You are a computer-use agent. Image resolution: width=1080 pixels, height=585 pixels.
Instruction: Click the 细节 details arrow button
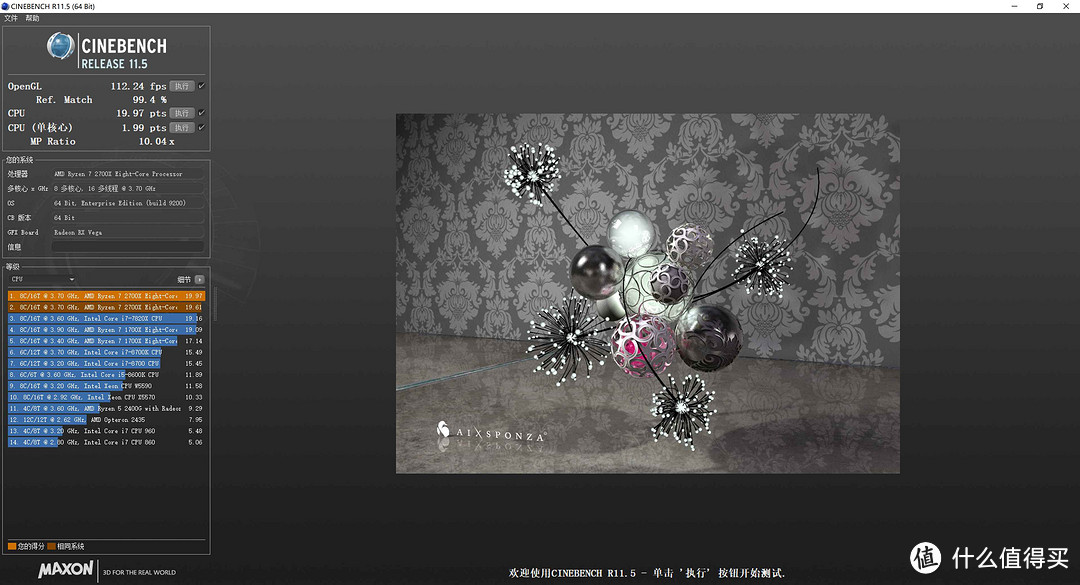coord(200,279)
